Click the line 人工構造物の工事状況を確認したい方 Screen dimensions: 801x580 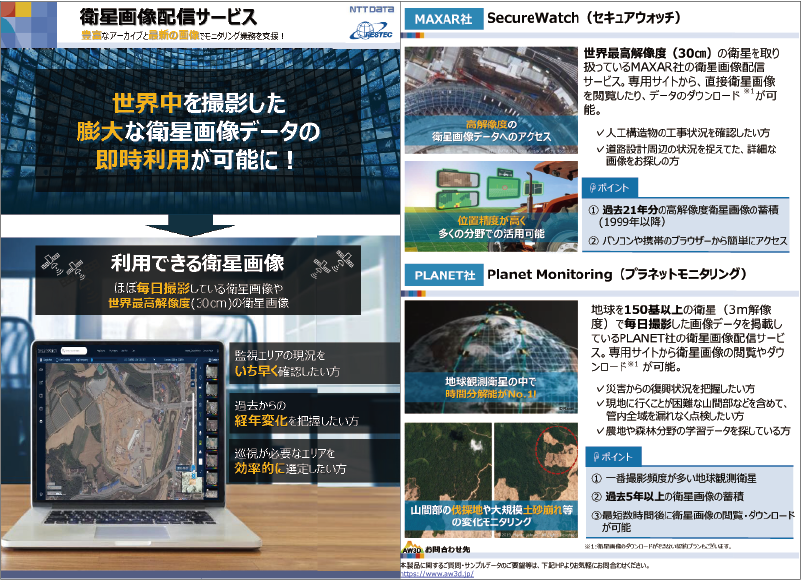click(x=684, y=133)
